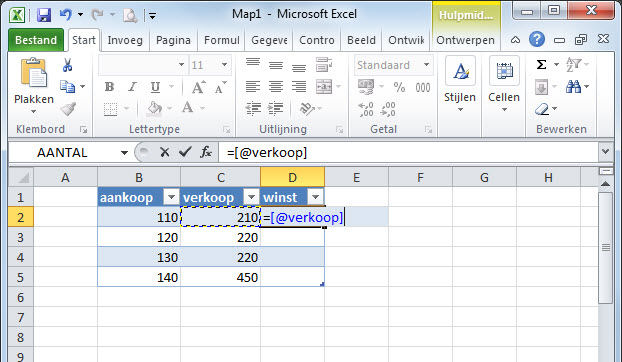Viewport: 622px width, 362px height.
Task: Align text to top of cell
Action: (x=253, y=64)
